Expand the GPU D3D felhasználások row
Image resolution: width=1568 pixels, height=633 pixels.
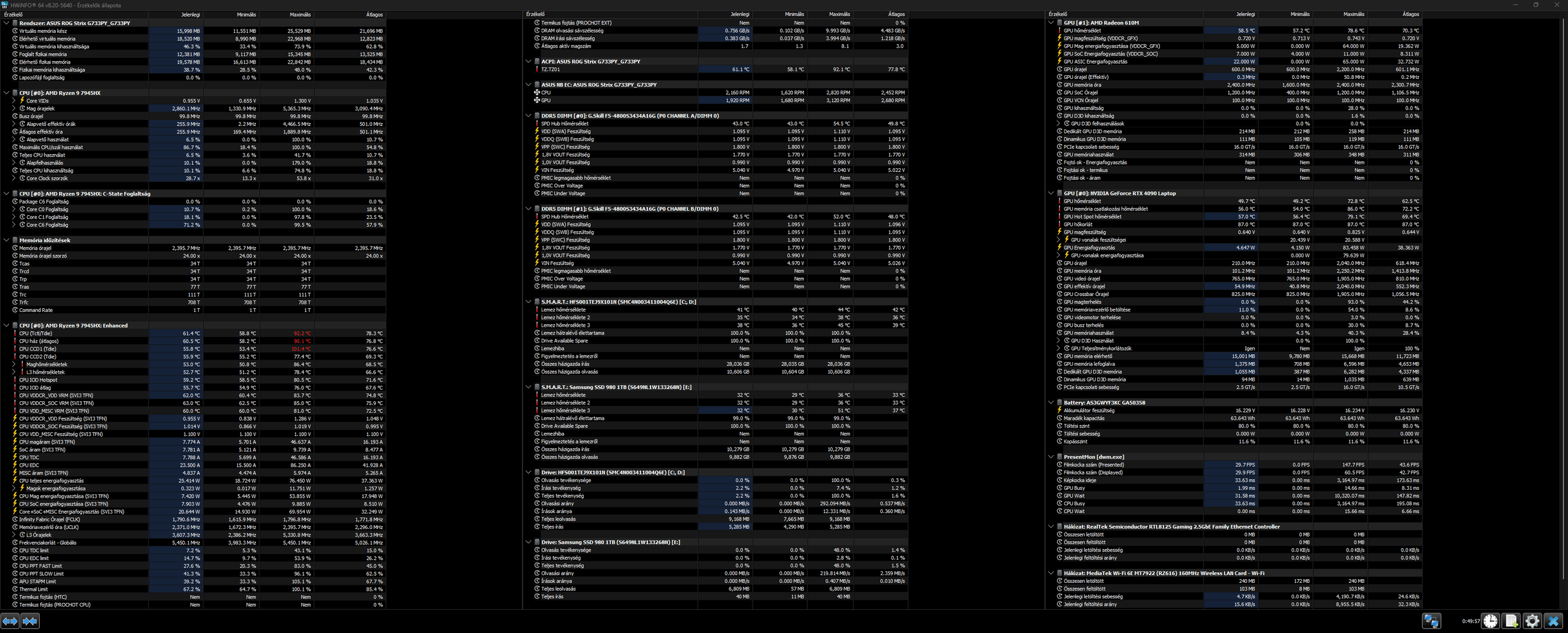click(1059, 123)
